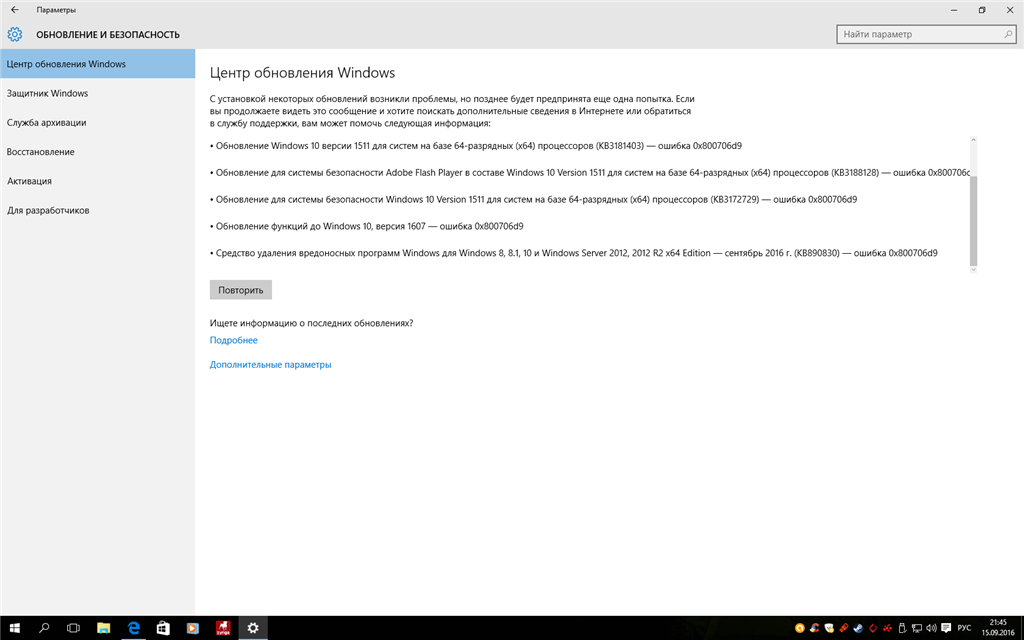Screen dimensions: 1024x640
Task: Click the KB890830 malware removal tool line
Action: (573, 253)
